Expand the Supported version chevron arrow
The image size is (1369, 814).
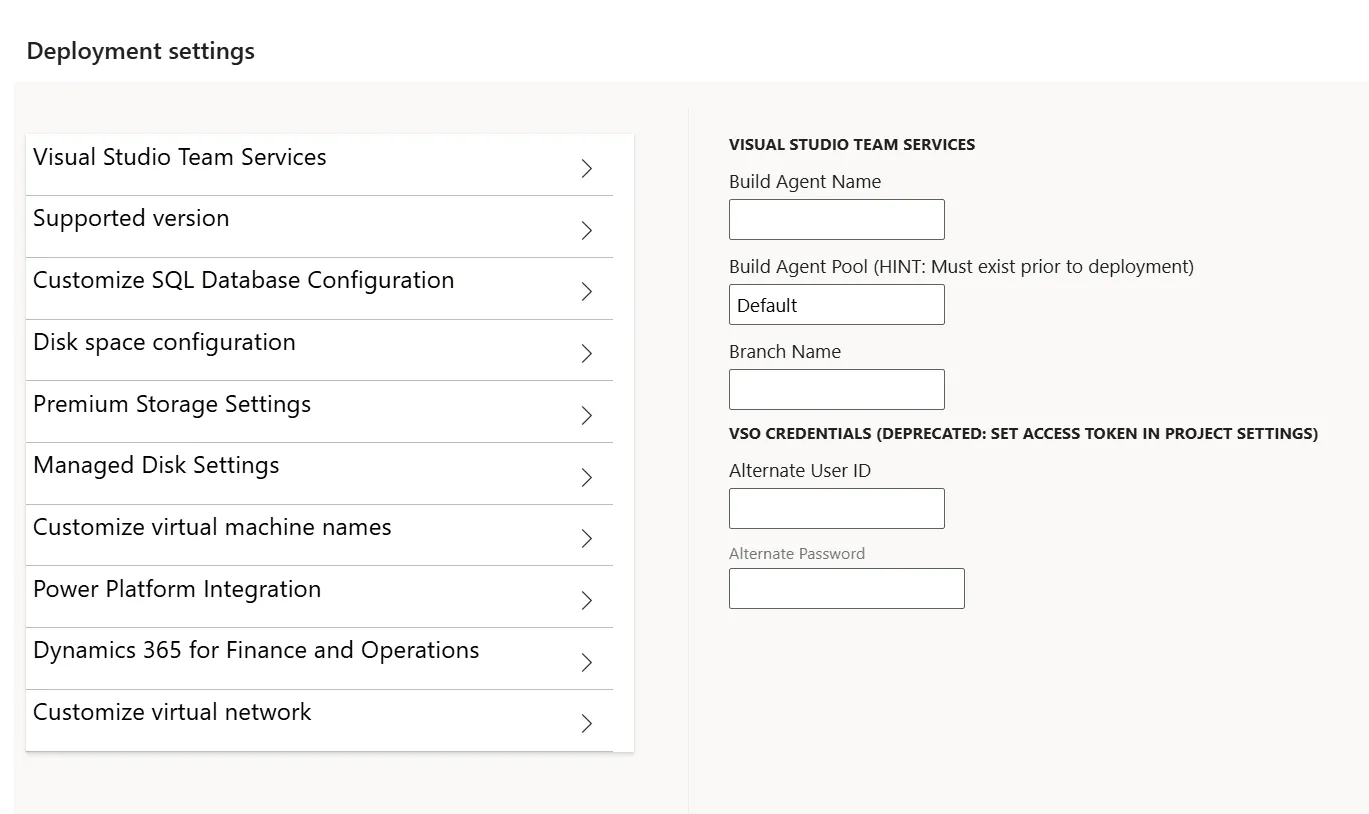[587, 231]
